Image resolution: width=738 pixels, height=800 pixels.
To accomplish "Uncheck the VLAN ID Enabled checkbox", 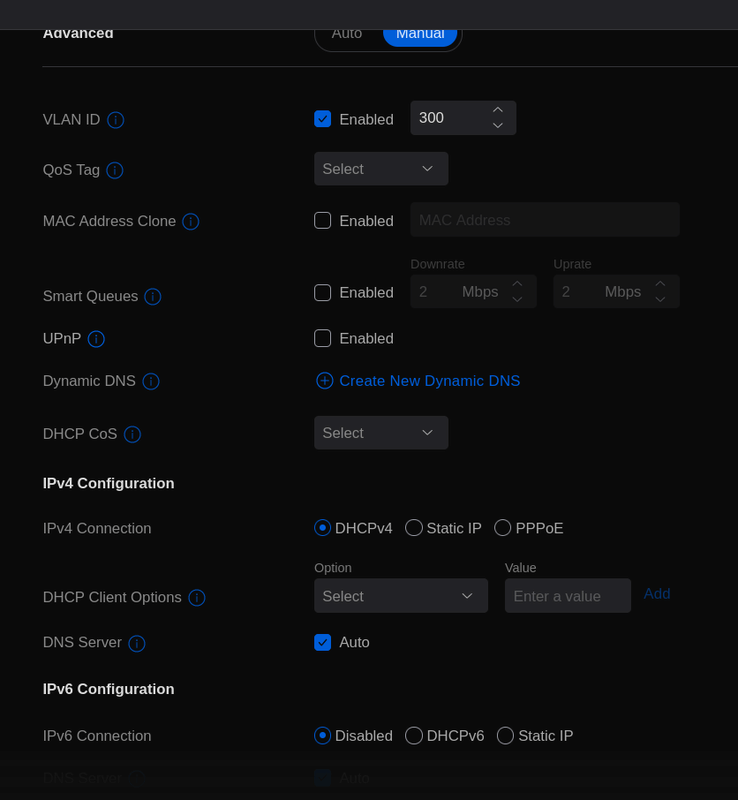I will point(323,119).
